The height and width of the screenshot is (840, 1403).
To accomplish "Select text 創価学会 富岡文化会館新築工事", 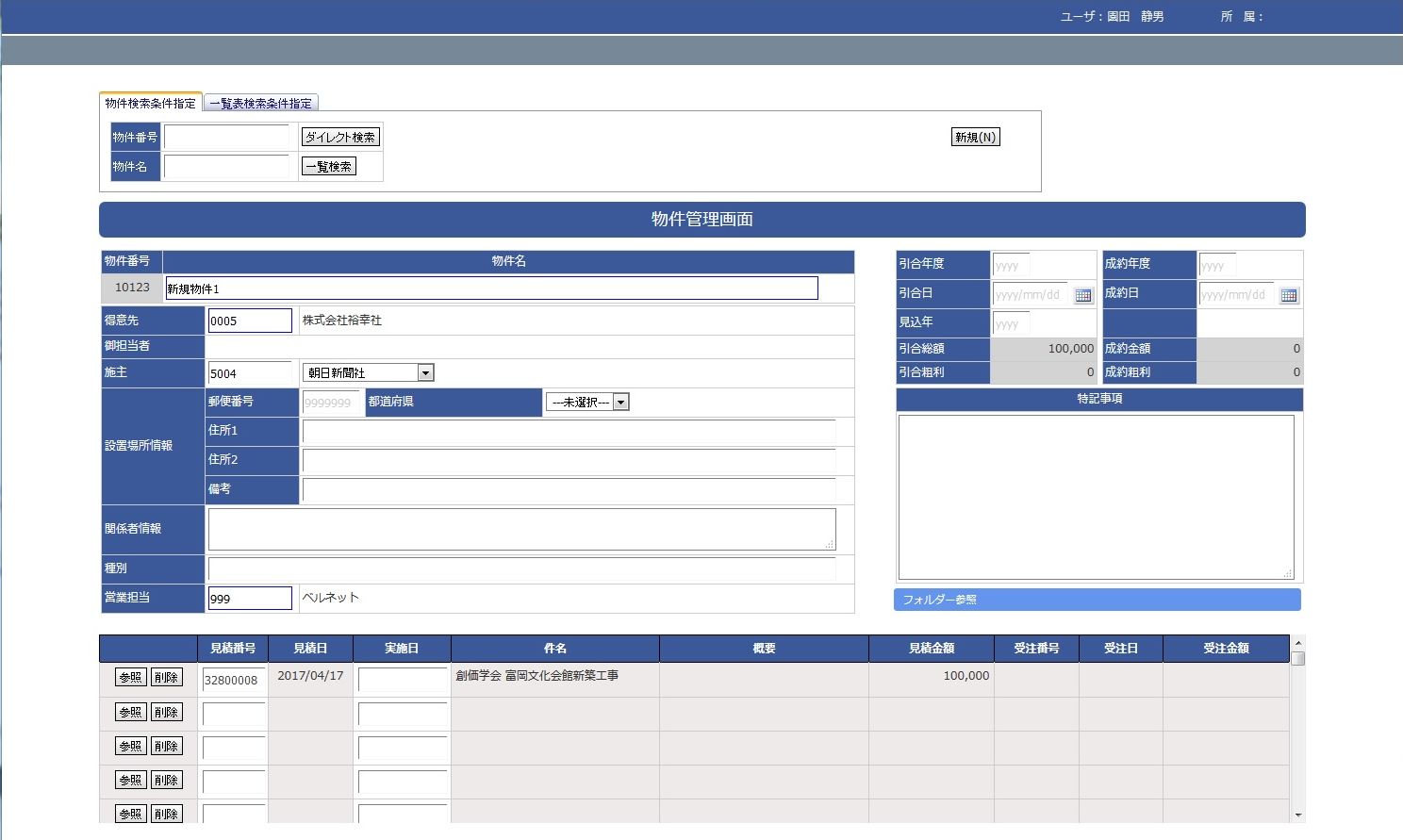I will pyautogui.click(x=537, y=676).
